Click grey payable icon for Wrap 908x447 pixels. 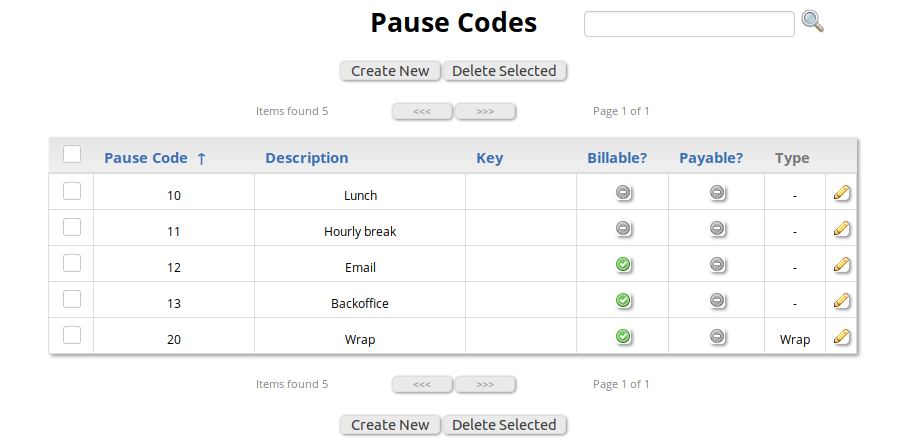tap(717, 336)
